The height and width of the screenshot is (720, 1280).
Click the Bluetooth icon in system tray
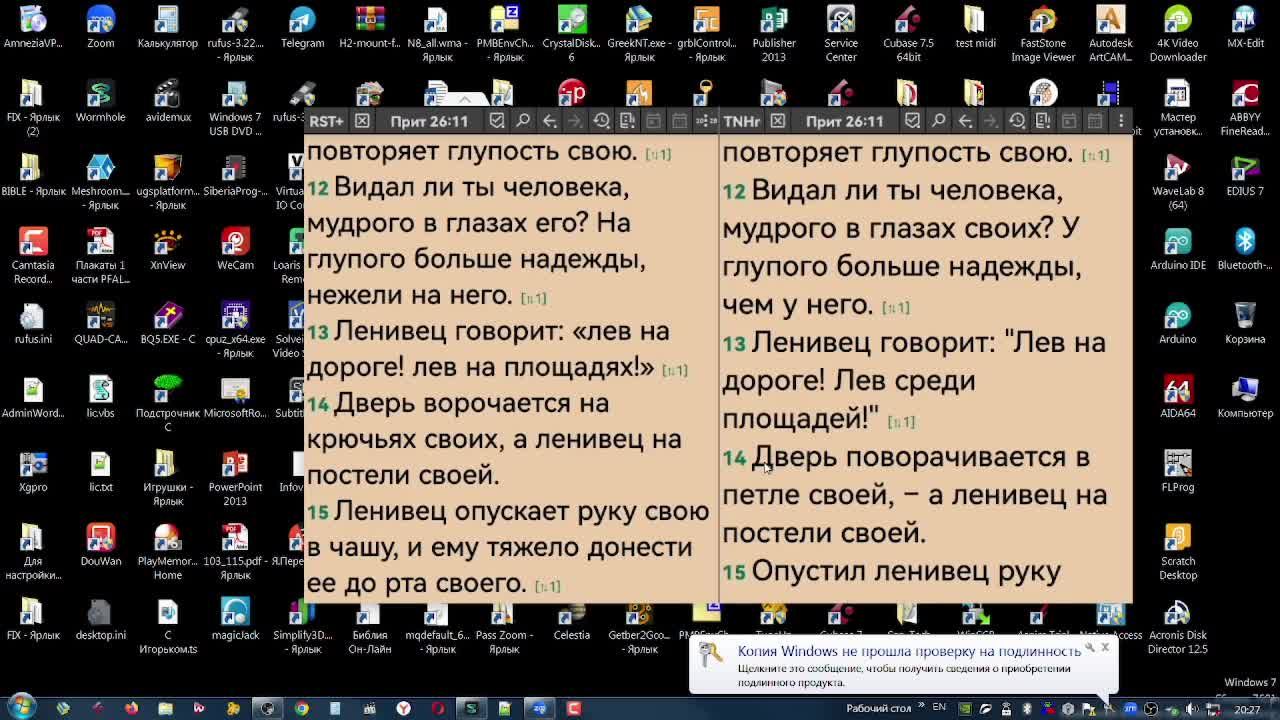tap(1027, 709)
